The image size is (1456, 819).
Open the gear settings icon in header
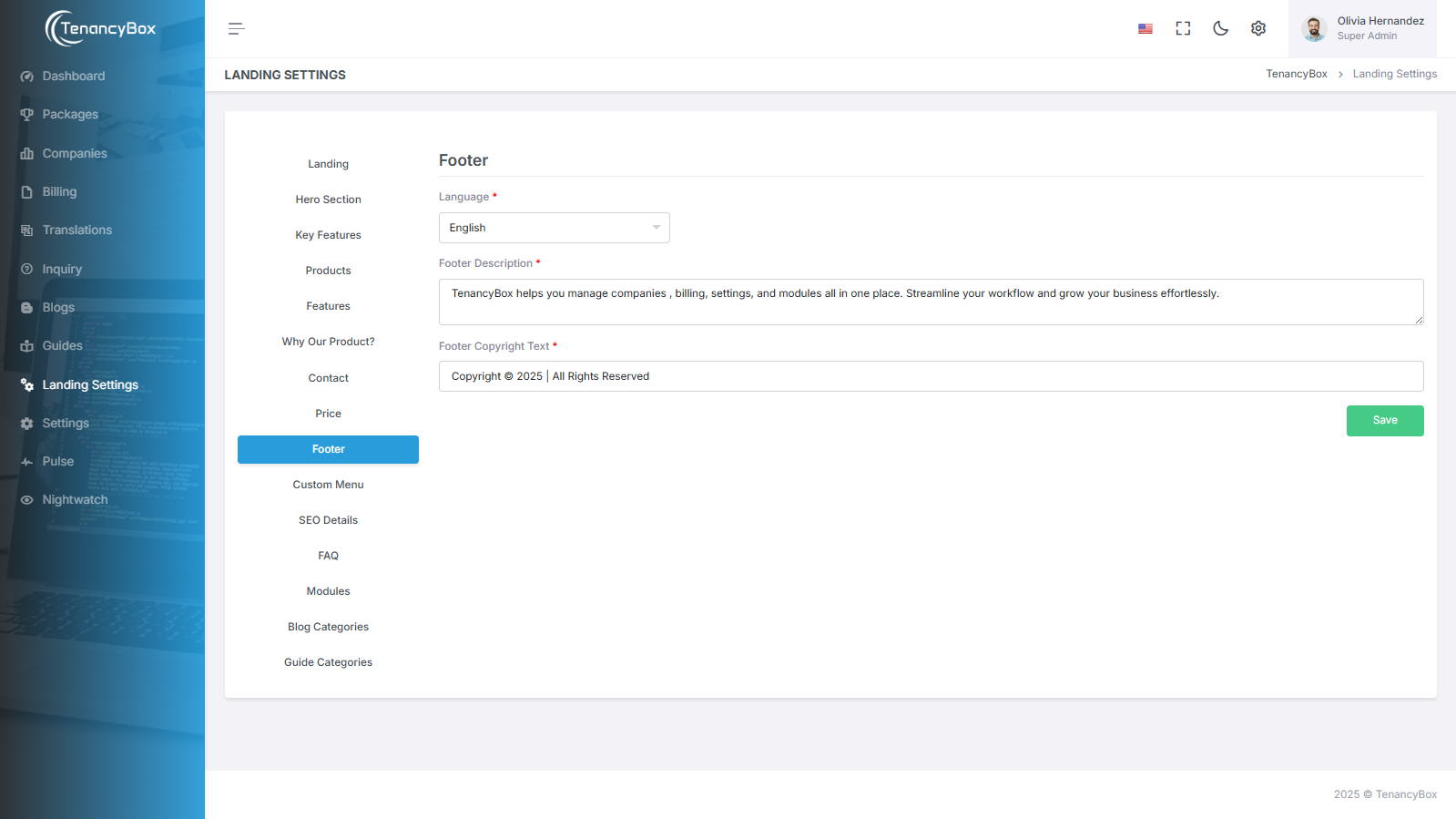1258,29
